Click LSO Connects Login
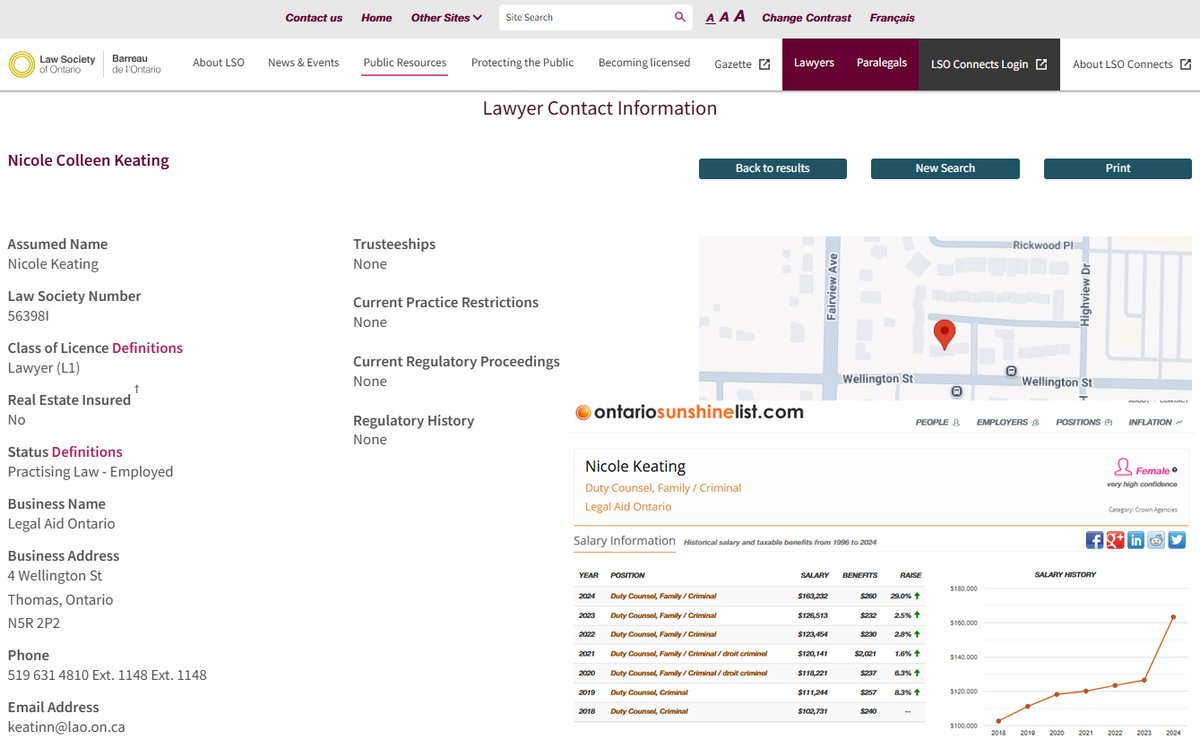 tap(988, 64)
